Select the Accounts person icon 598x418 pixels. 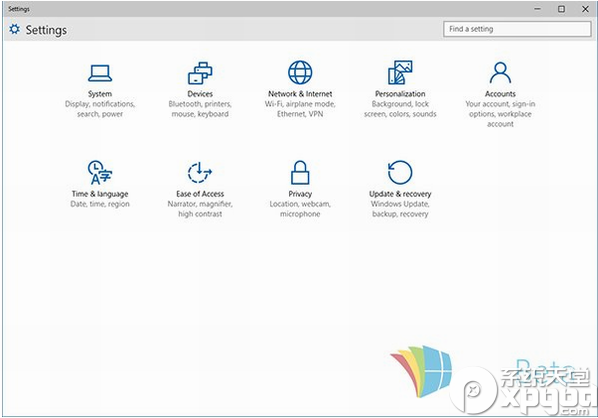coord(500,72)
